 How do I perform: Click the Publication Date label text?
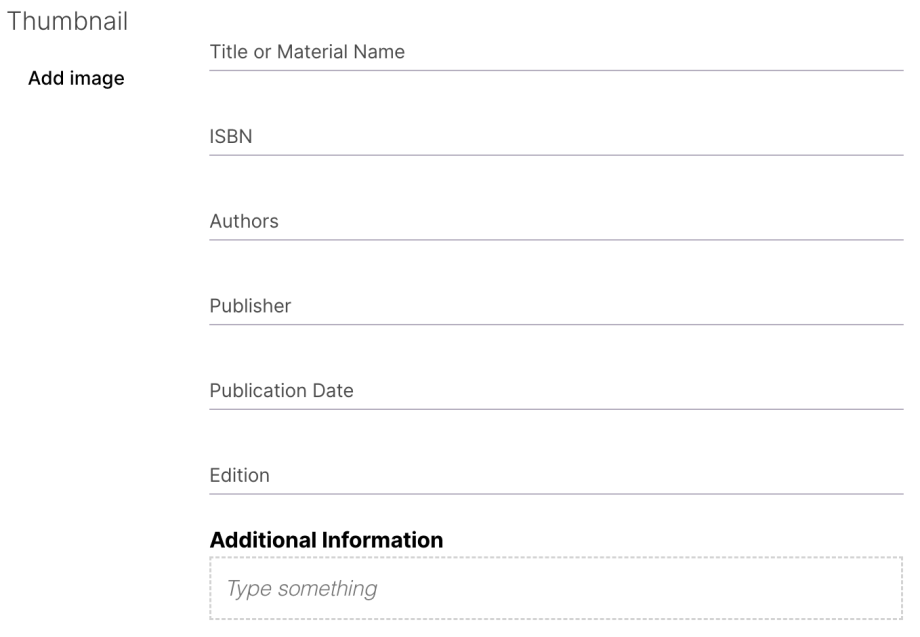(x=281, y=391)
